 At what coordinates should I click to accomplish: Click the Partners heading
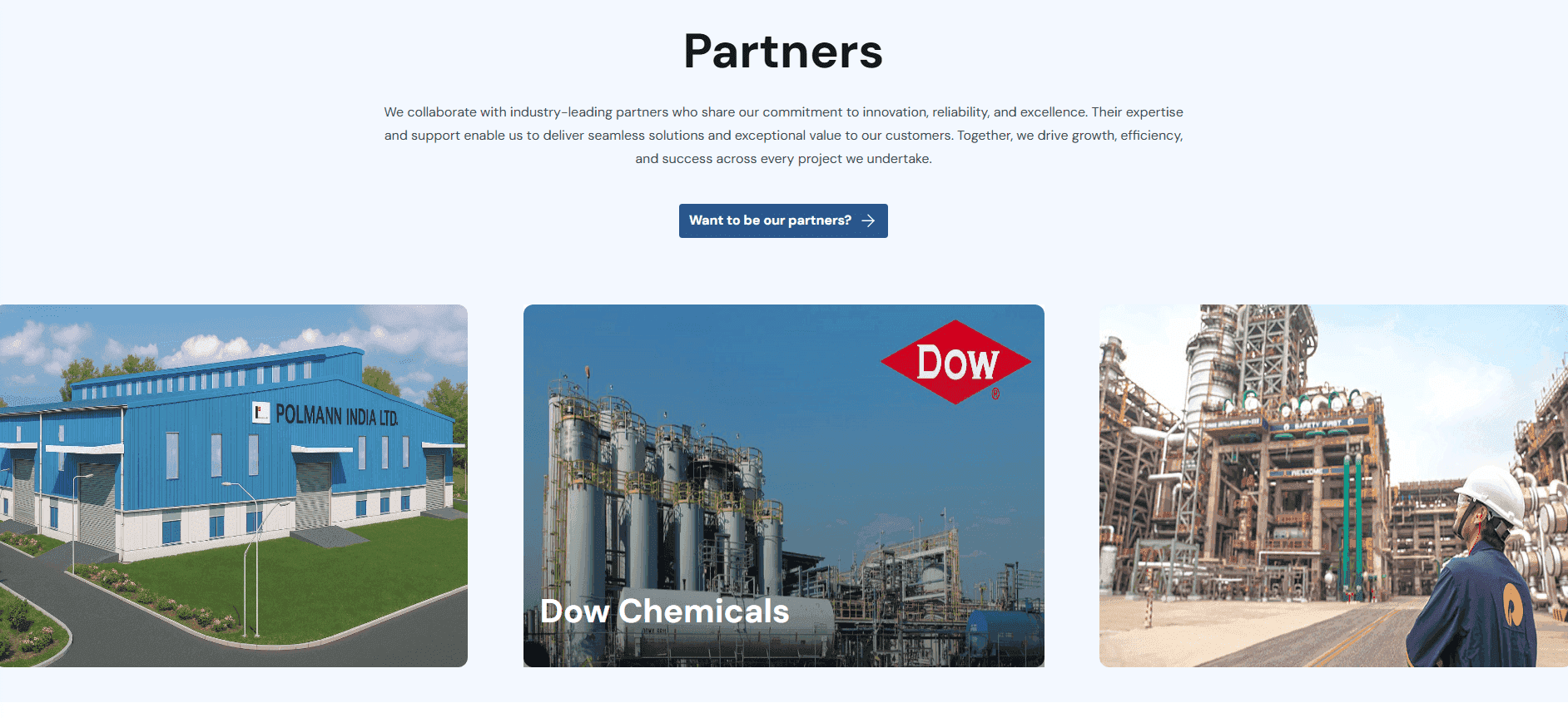tap(783, 52)
